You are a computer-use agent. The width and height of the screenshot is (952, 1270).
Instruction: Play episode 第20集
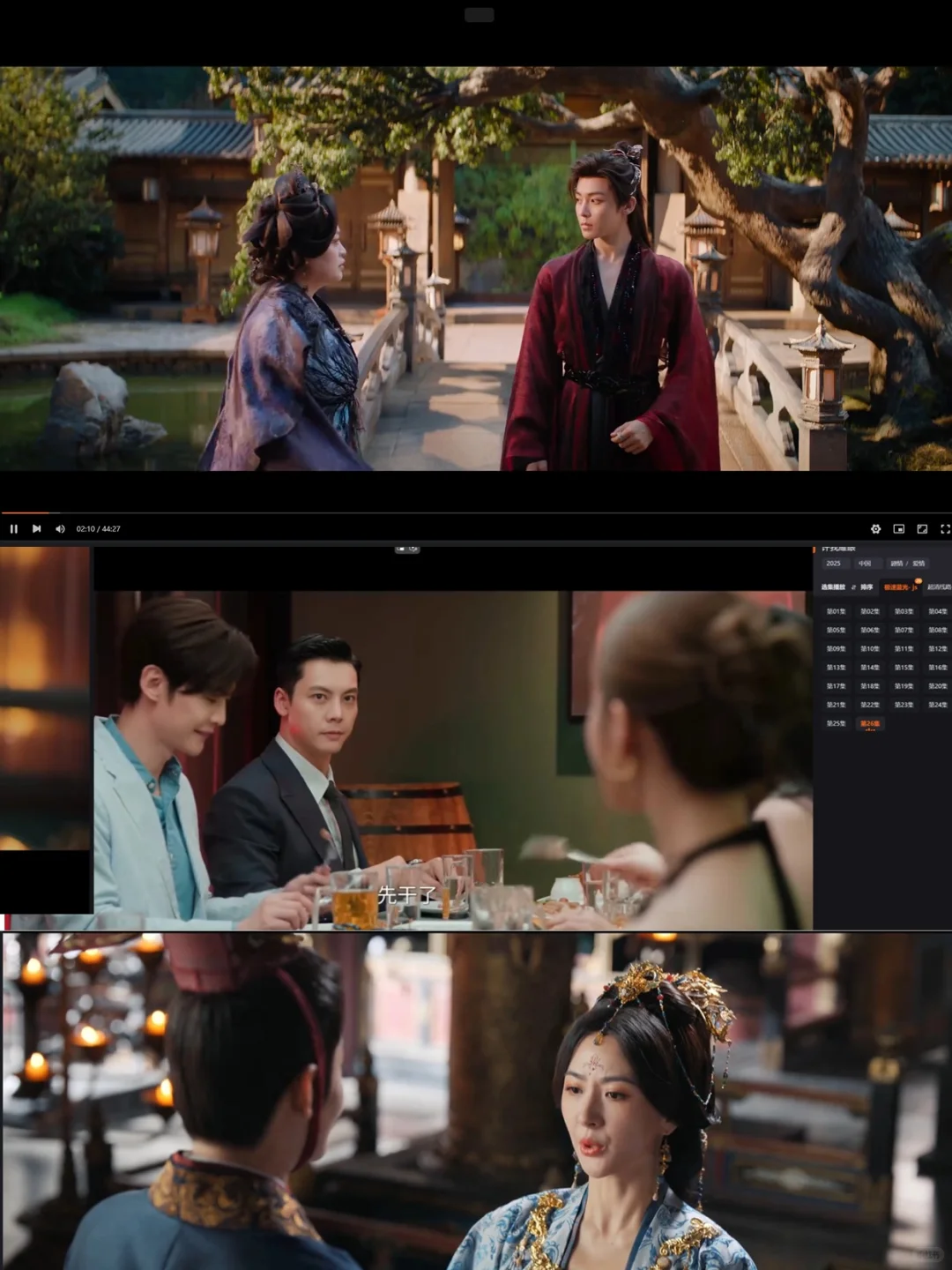(938, 686)
